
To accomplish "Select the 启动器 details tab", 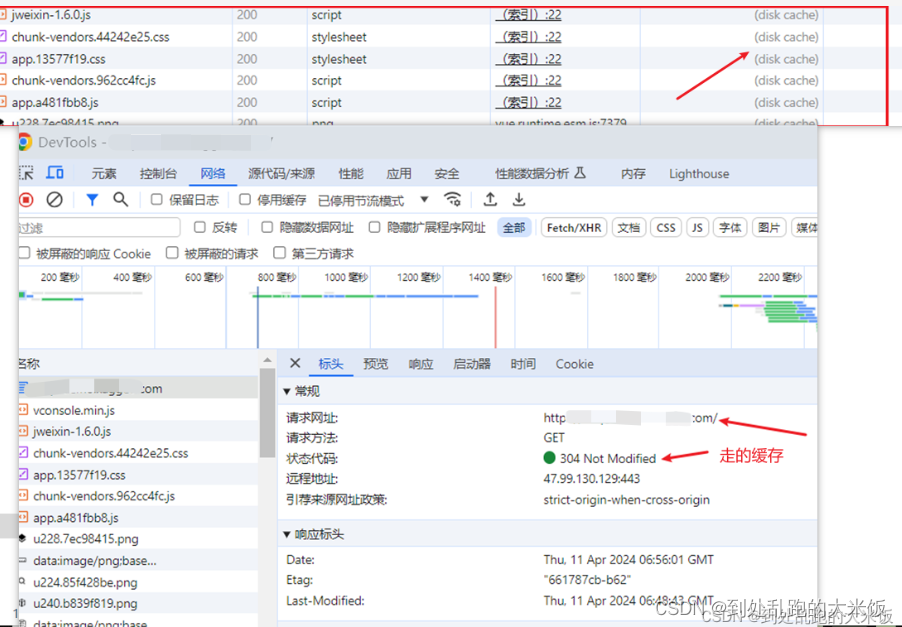I will (x=472, y=364).
